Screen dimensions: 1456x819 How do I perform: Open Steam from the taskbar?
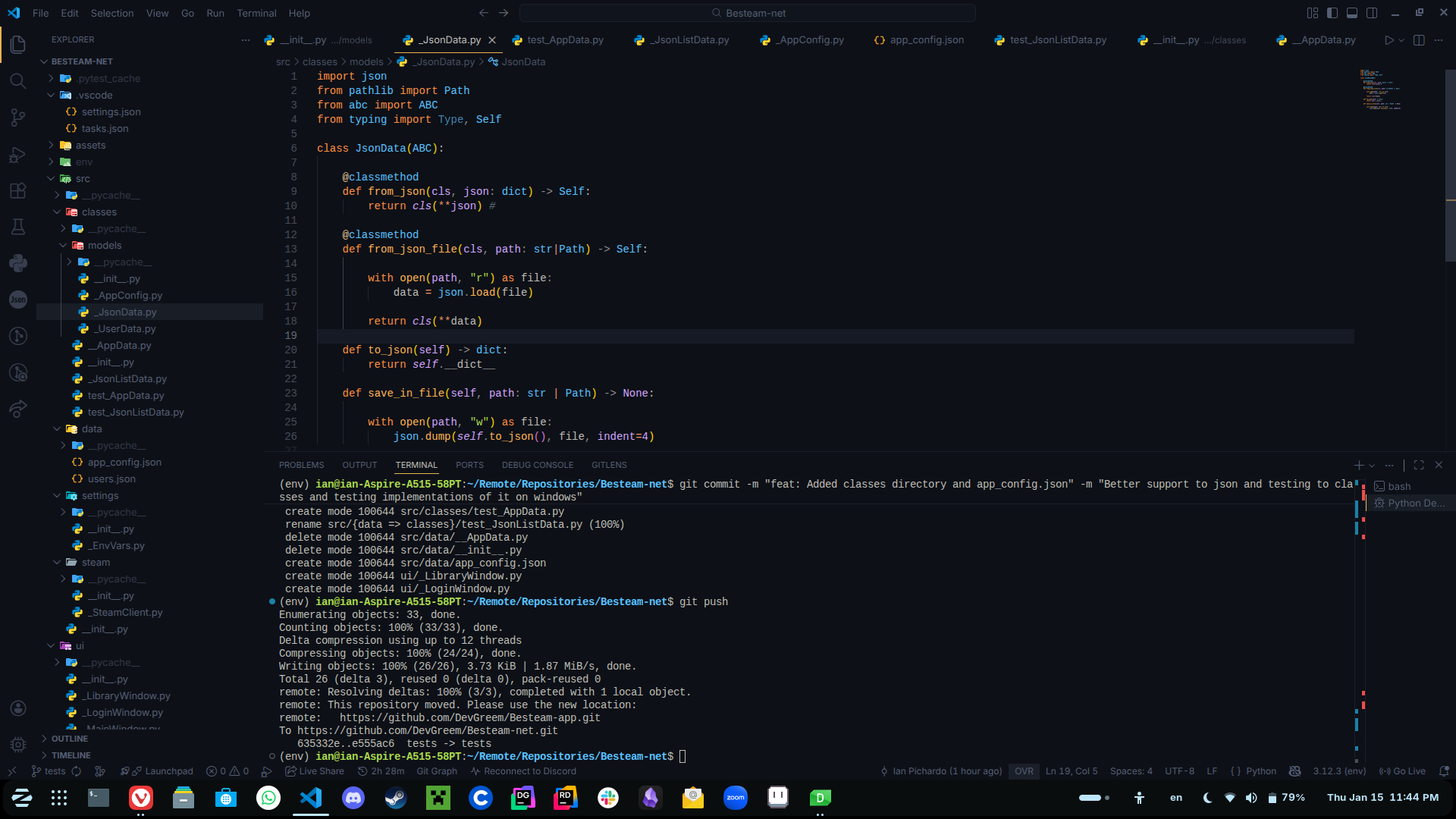[x=395, y=798]
